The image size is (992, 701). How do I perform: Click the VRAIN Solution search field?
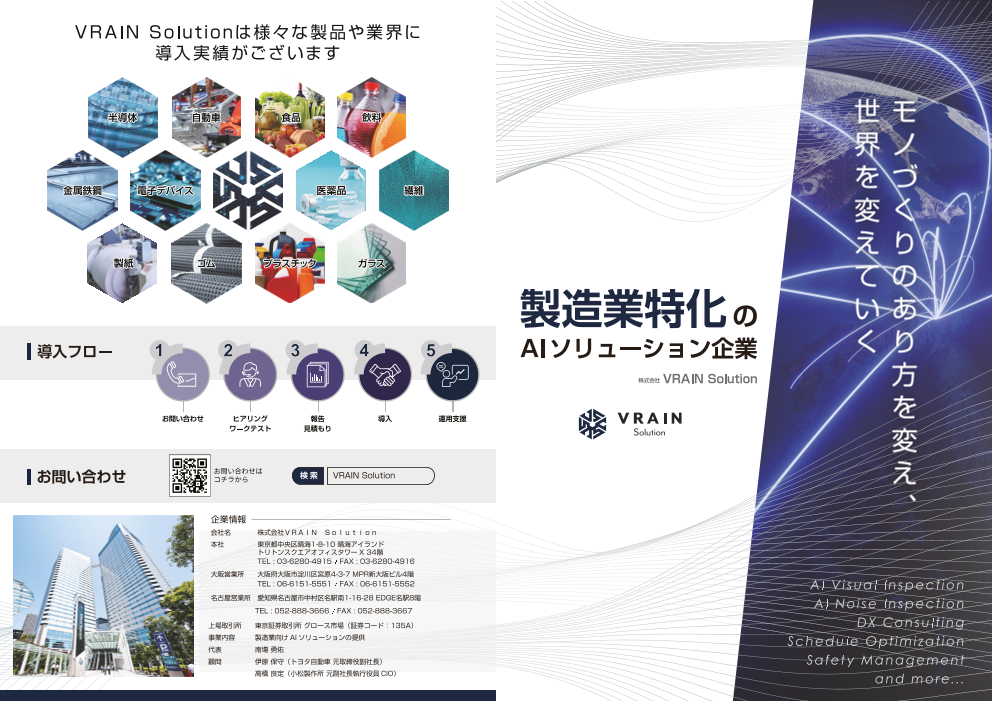pos(380,476)
